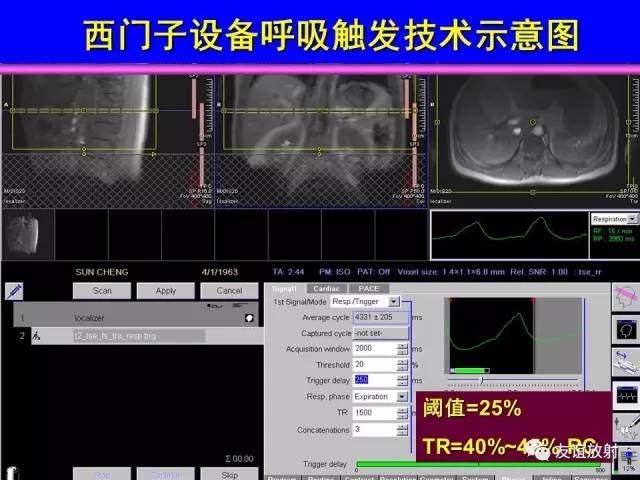Click the contrast syringe icon
This screenshot has width=640, height=480.
click(14, 291)
